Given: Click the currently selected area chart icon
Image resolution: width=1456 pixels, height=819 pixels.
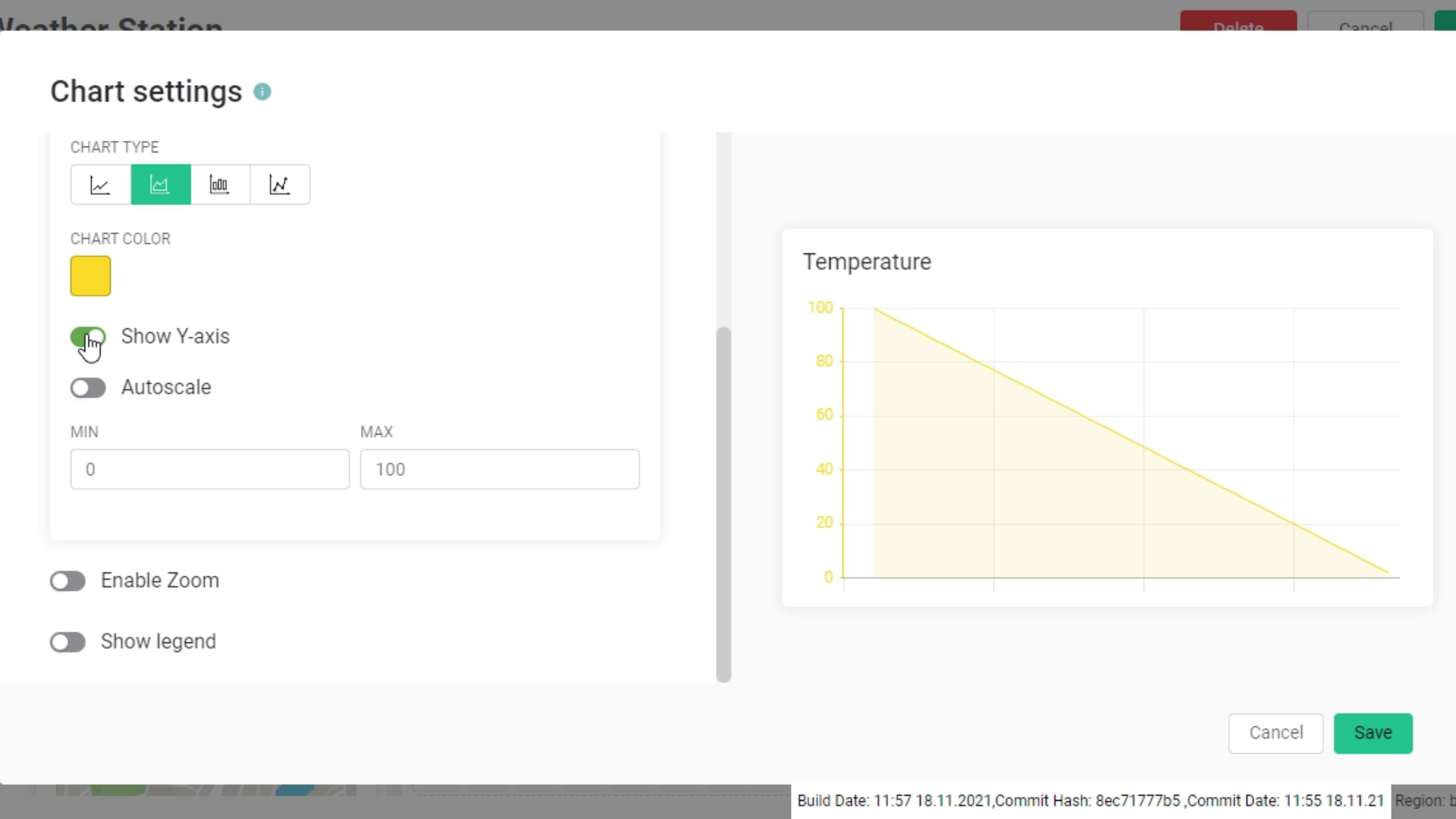Looking at the screenshot, I should [x=160, y=184].
